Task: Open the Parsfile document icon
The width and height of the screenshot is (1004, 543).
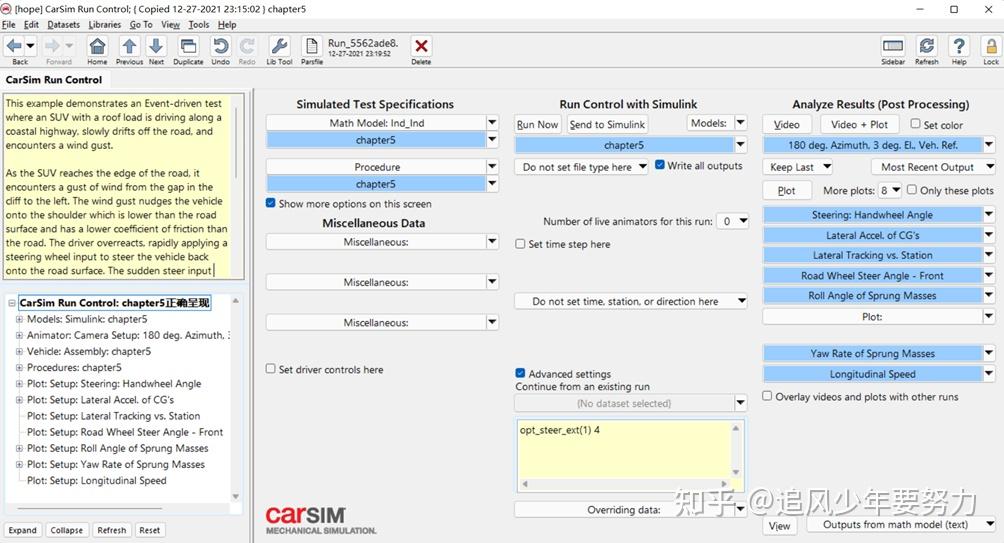Action: [x=312, y=46]
